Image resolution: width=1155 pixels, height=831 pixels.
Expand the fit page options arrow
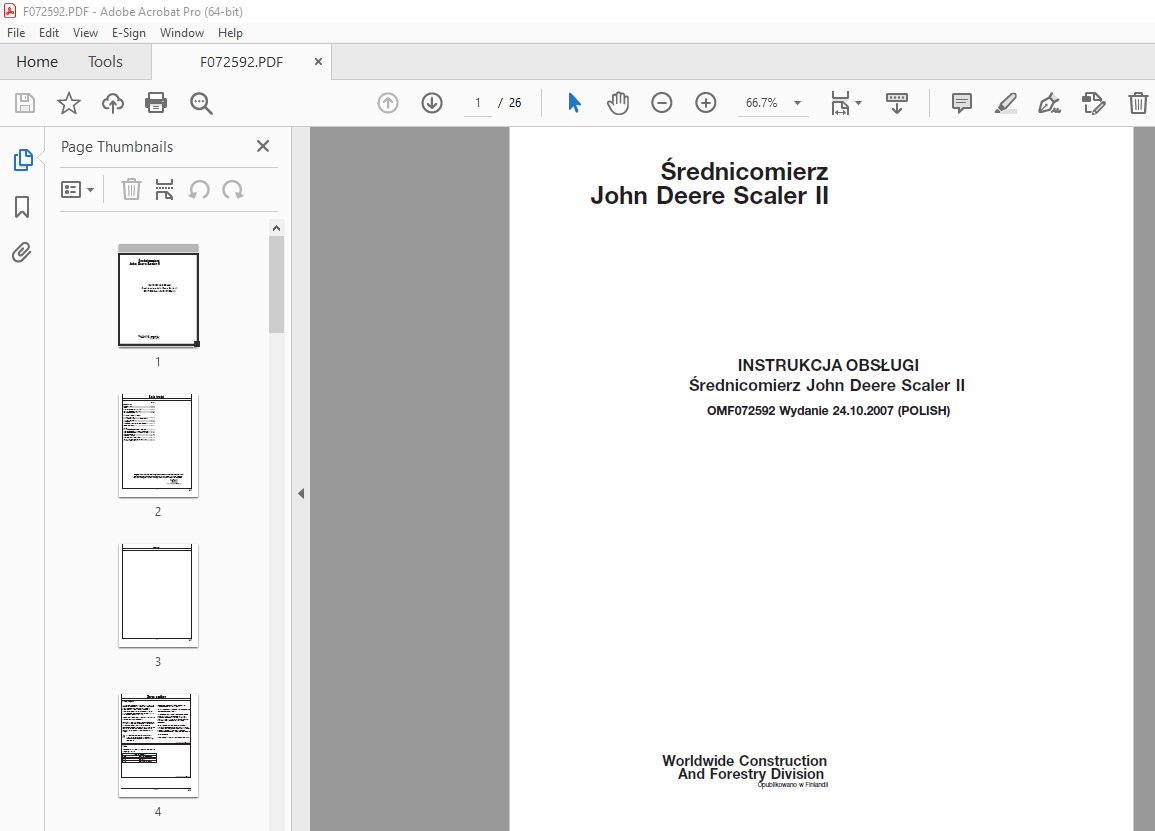858,103
